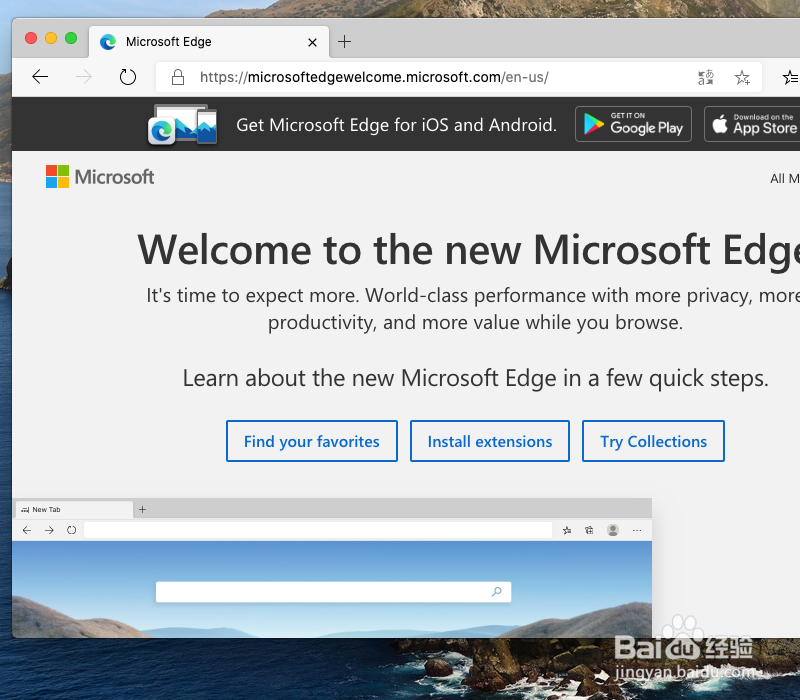Click the profile avatar in the preview toolbar
Viewport: 800px width, 700px height.
tap(613, 530)
